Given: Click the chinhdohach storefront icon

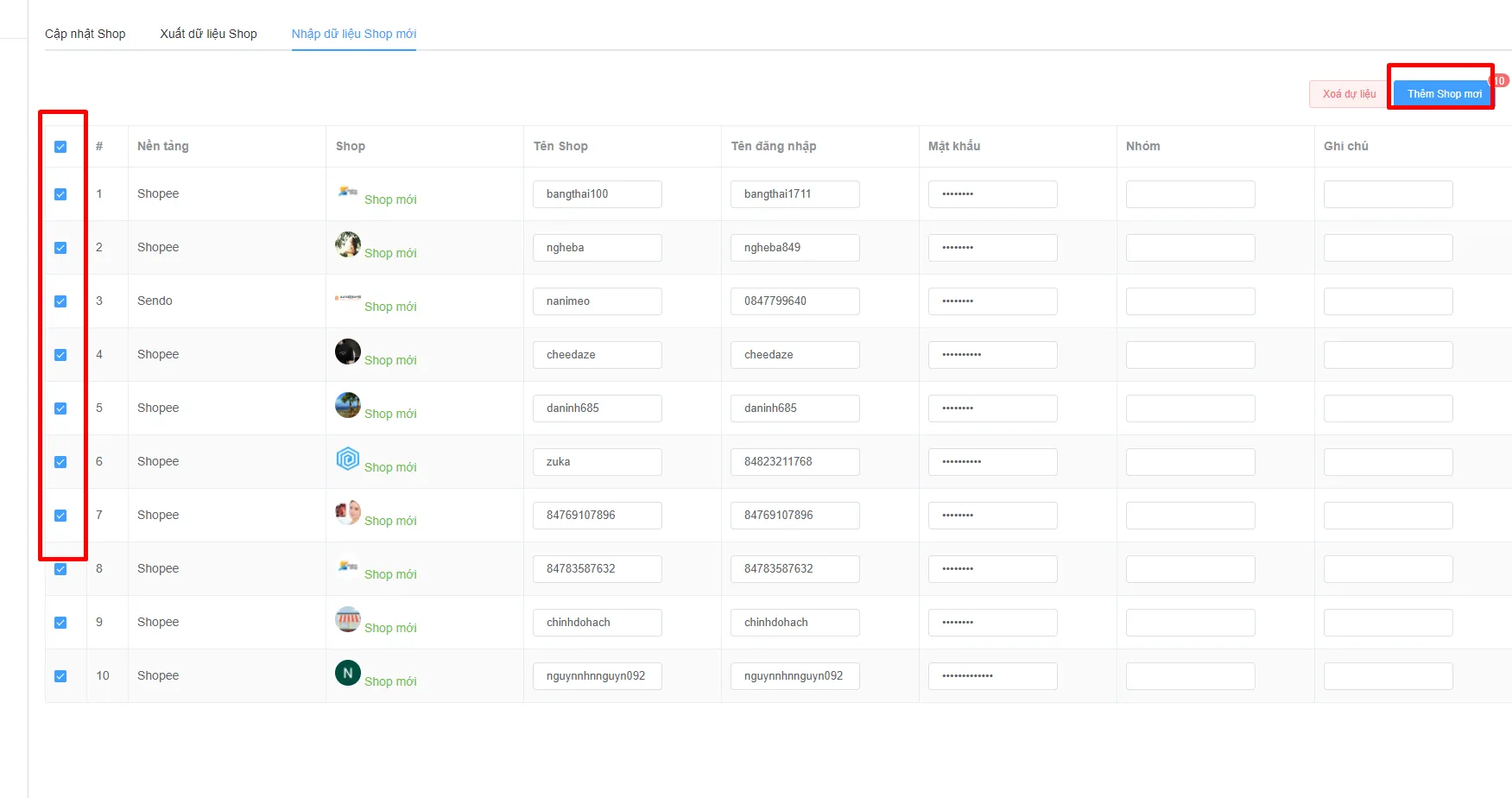Looking at the screenshot, I should tap(348, 619).
